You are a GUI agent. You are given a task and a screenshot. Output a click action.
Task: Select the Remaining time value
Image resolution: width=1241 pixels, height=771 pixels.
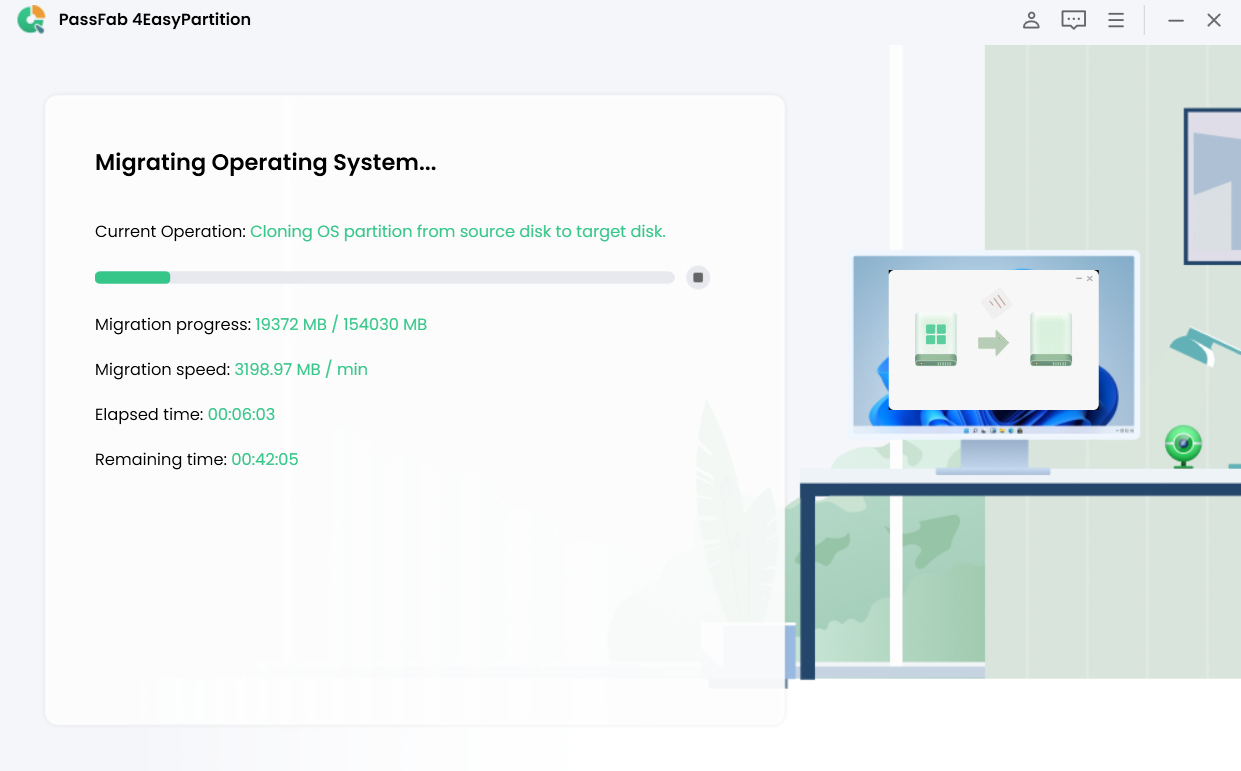click(x=264, y=459)
